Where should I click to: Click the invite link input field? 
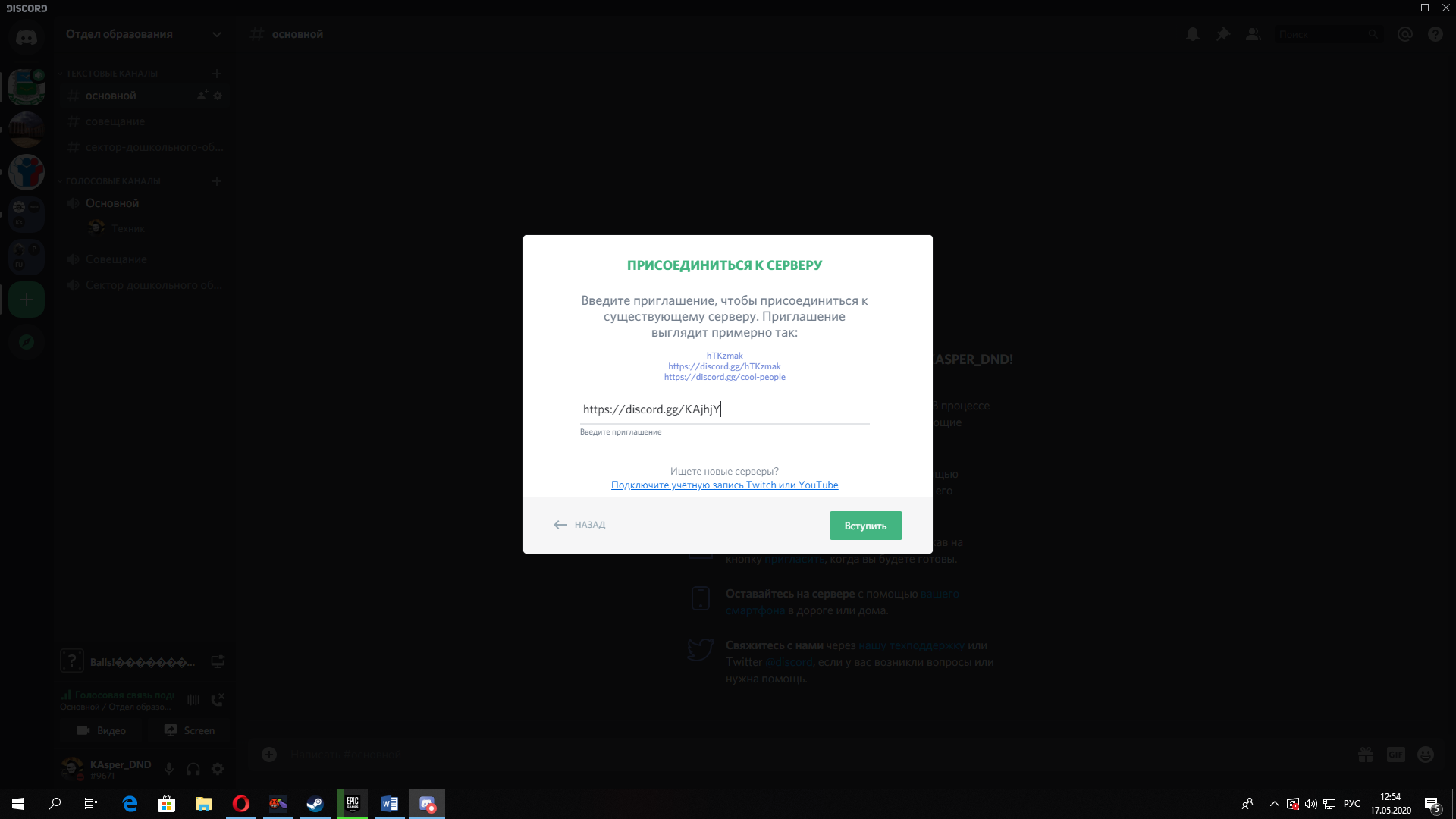pos(724,409)
